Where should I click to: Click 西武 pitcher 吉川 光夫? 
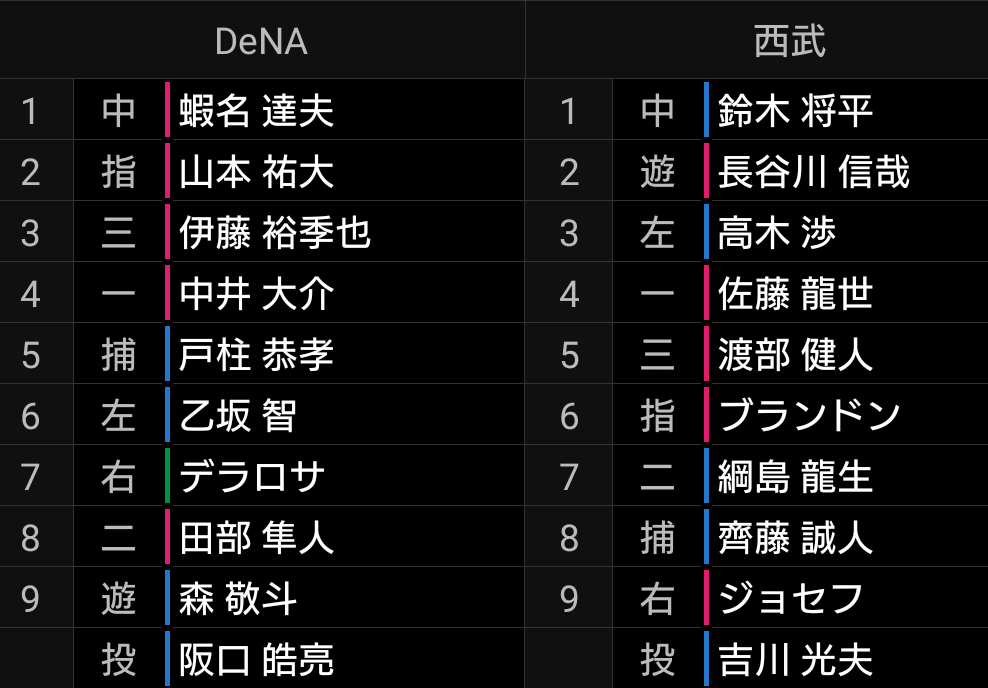coord(795,660)
